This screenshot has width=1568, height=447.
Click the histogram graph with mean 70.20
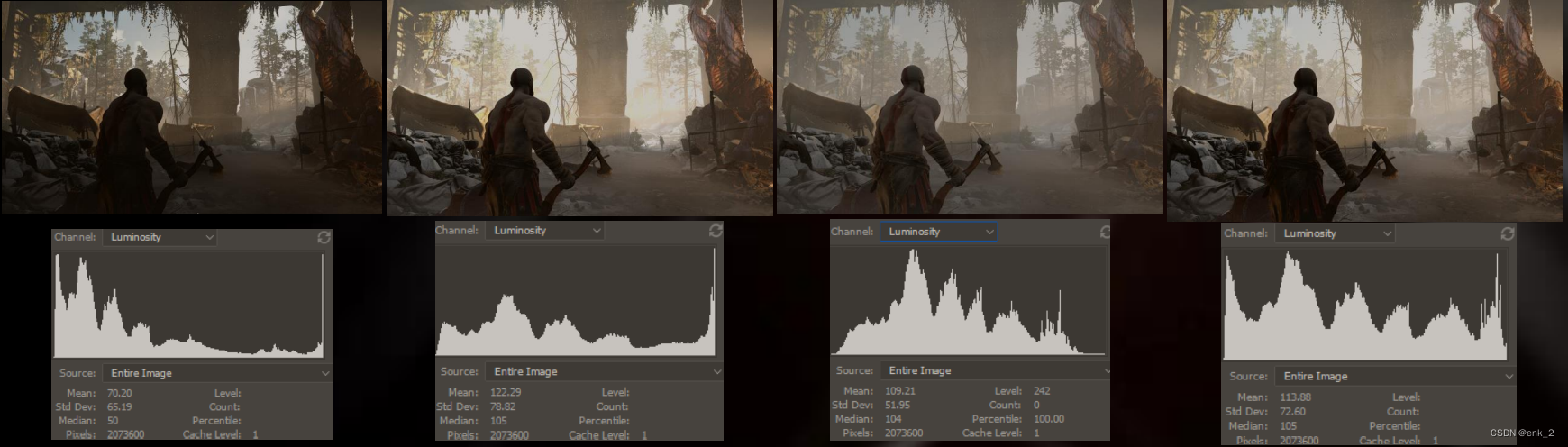point(189,306)
